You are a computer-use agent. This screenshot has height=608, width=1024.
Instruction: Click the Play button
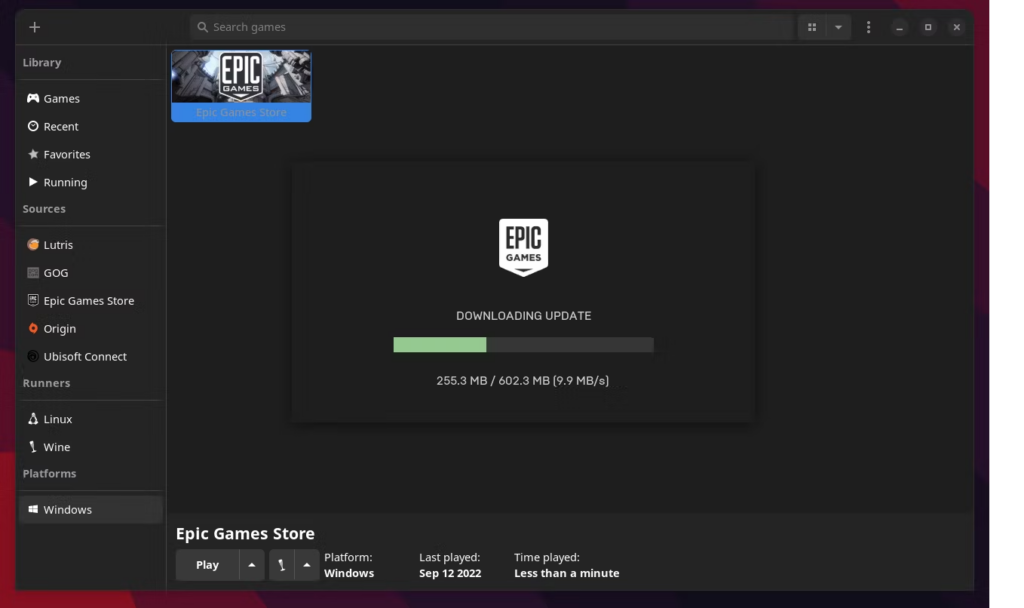pos(207,565)
